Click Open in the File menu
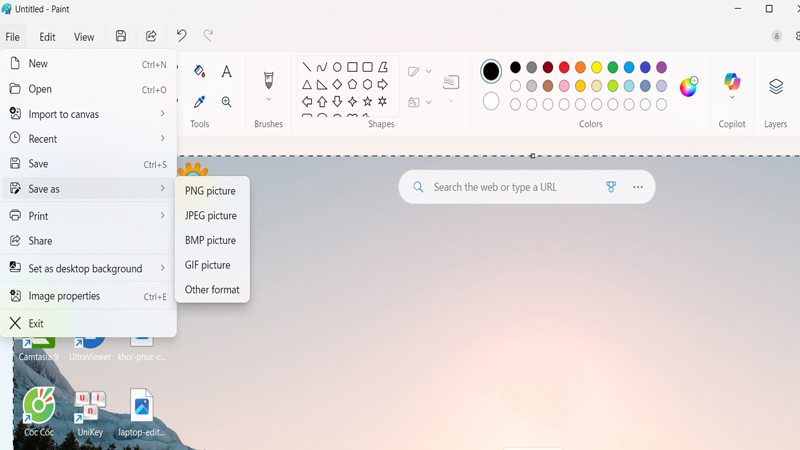This screenshot has width=800, height=450. pos(88,89)
